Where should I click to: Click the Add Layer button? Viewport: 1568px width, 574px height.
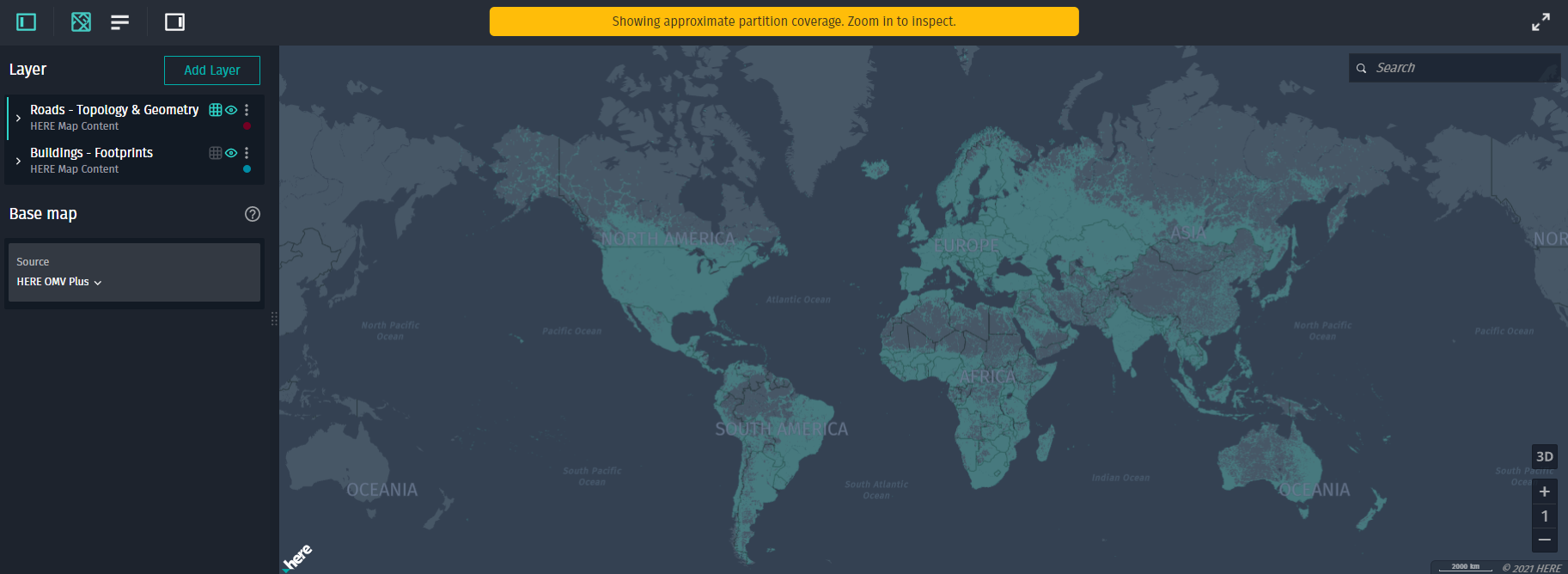(x=212, y=70)
